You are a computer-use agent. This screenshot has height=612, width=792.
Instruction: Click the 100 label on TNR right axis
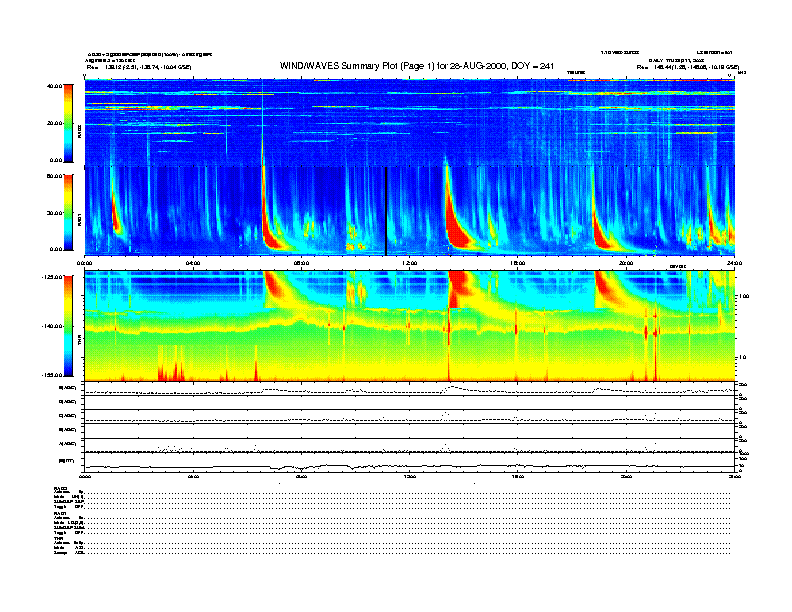(x=743, y=296)
